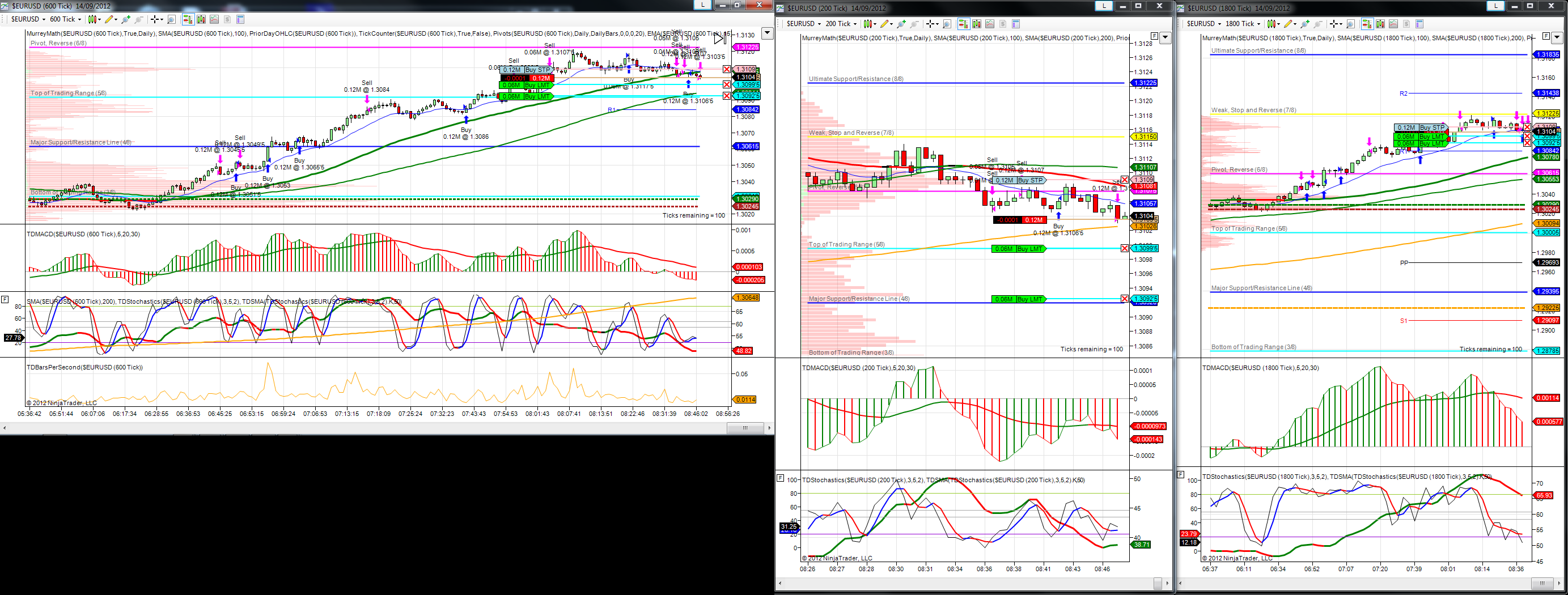1568x595 pixels.
Task: Click the 1.31225 magenta price marker in 600 Tick chart
Action: pos(747,48)
